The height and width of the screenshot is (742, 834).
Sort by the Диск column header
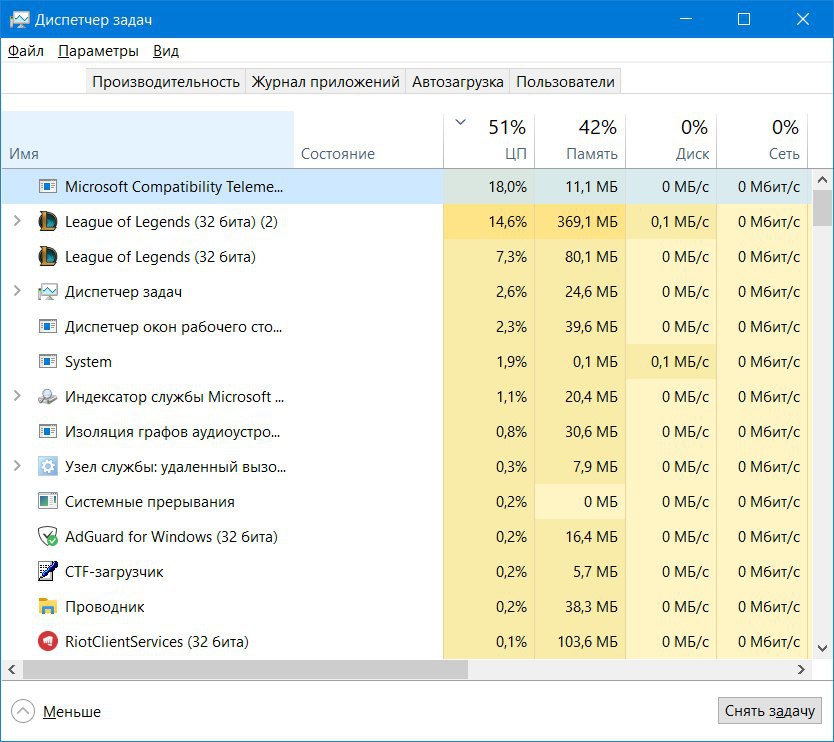(671, 140)
